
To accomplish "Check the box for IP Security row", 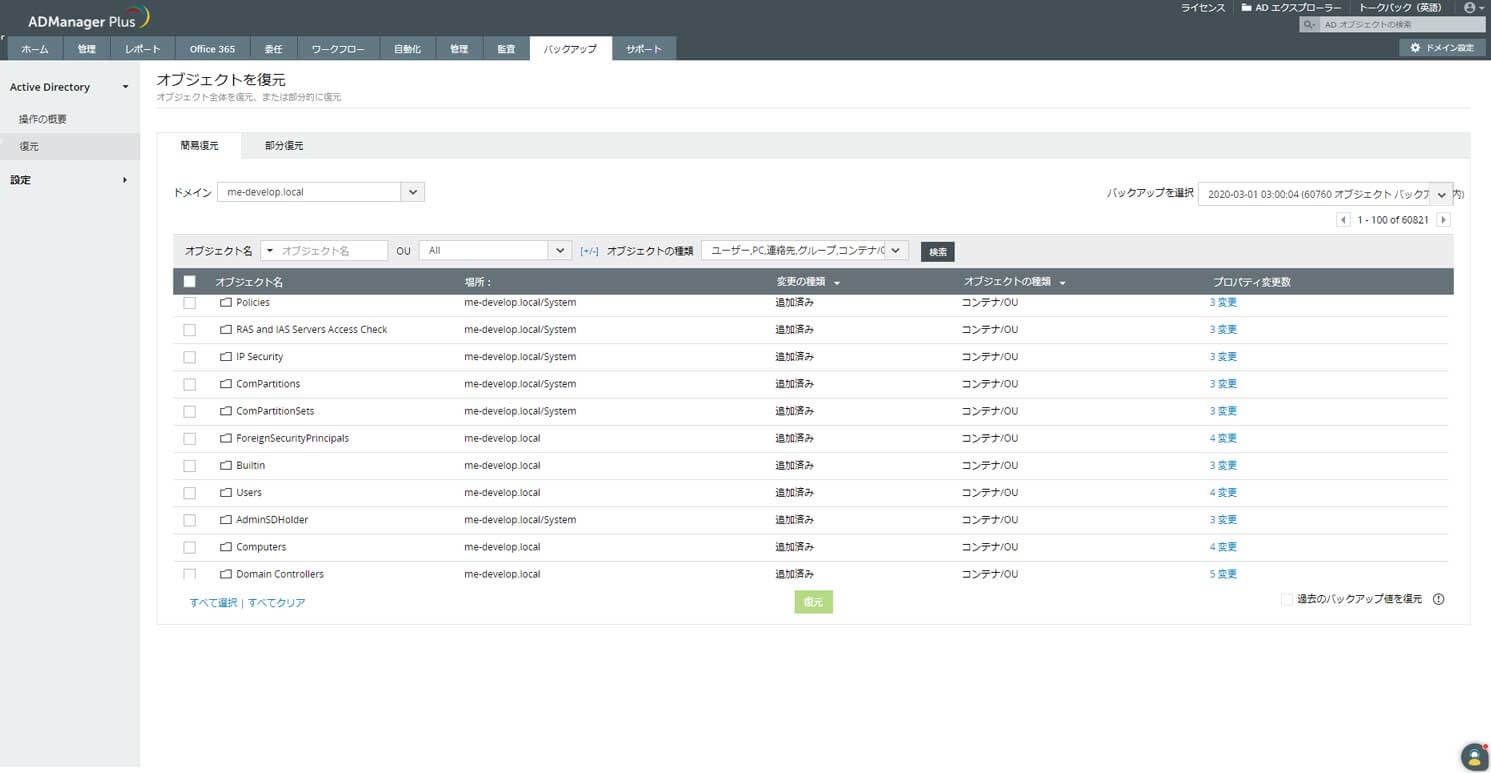I will coord(190,357).
